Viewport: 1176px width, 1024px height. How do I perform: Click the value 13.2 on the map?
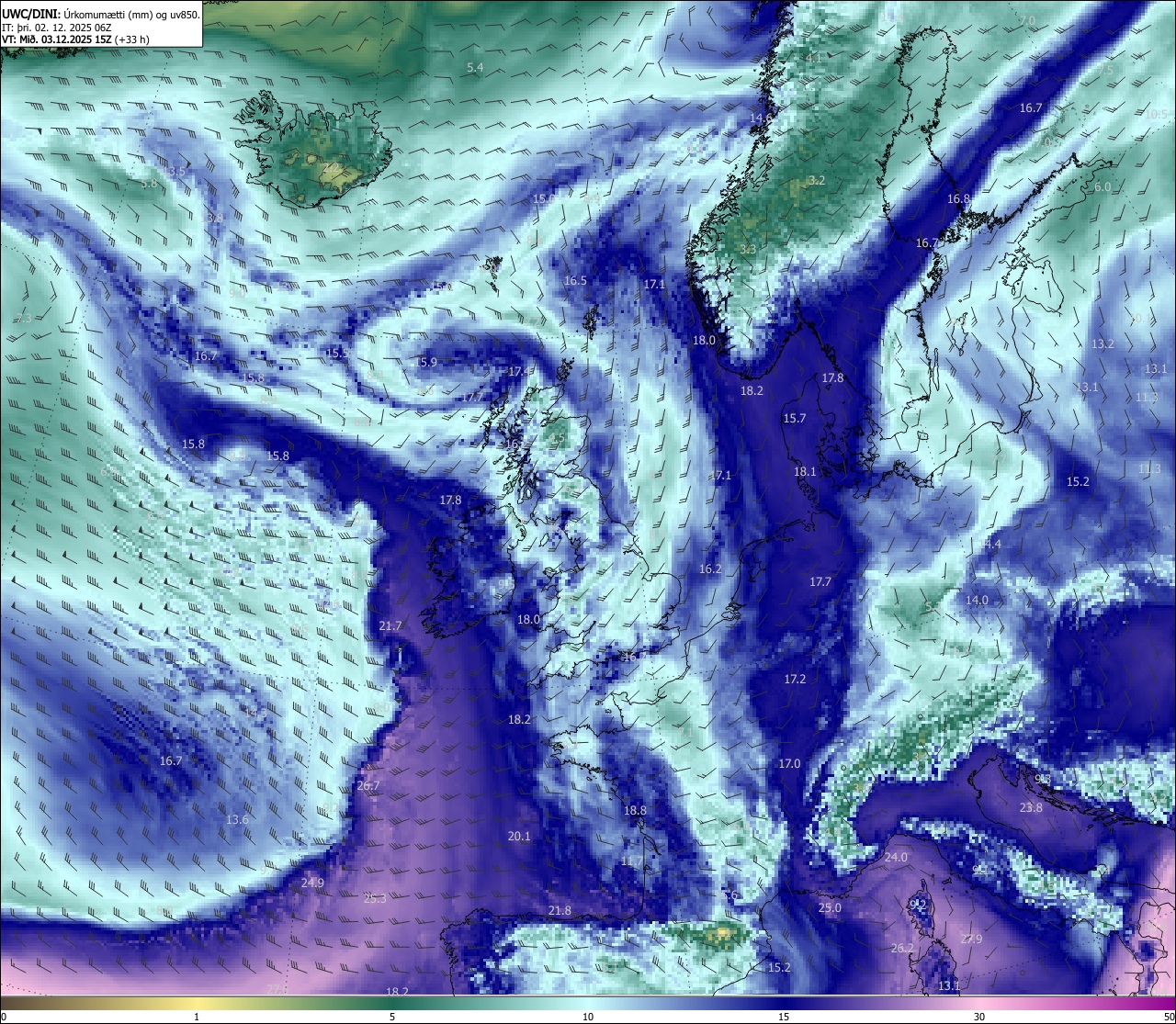click(x=1102, y=344)
